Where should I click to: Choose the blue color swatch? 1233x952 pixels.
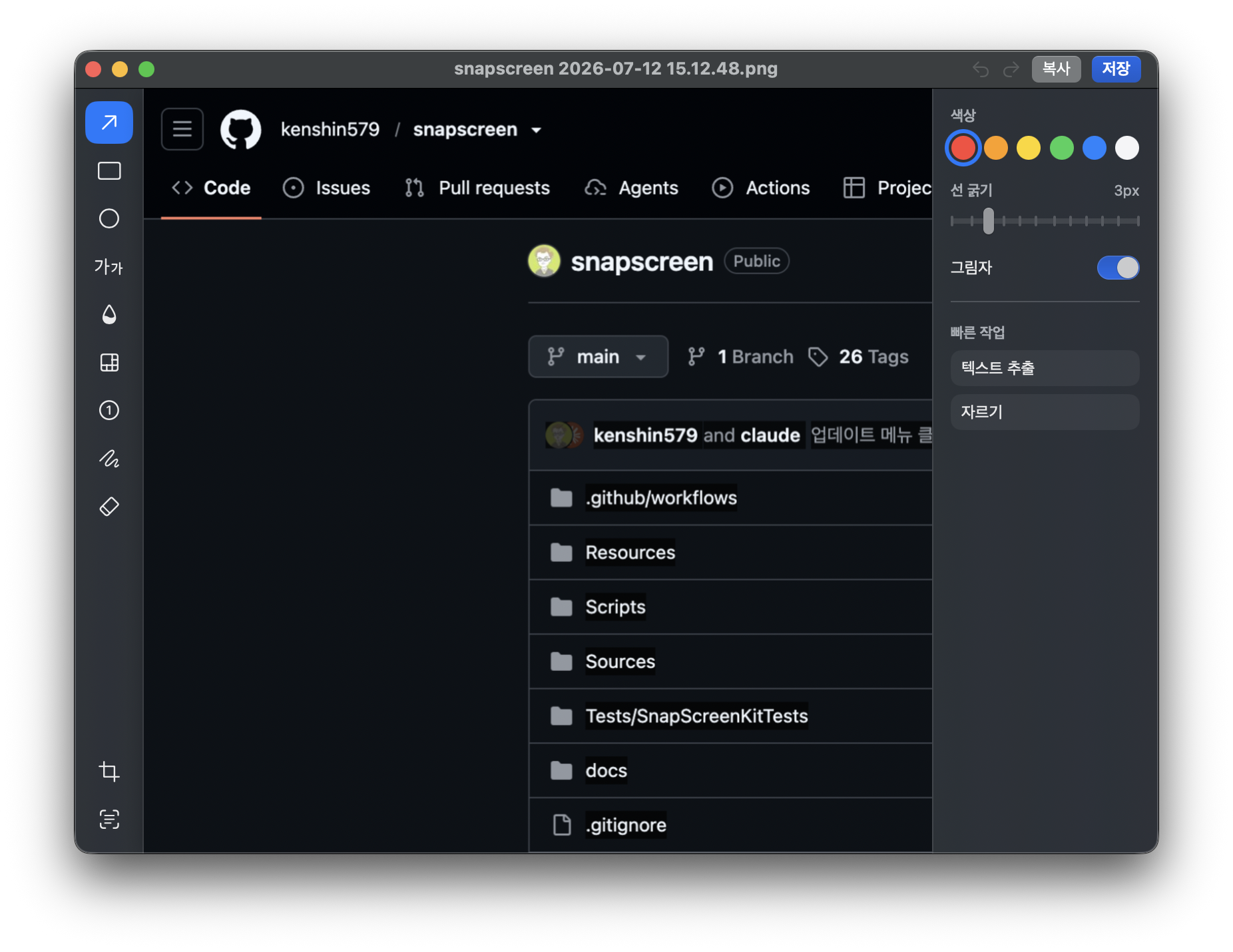click(x=1095, y=148)
